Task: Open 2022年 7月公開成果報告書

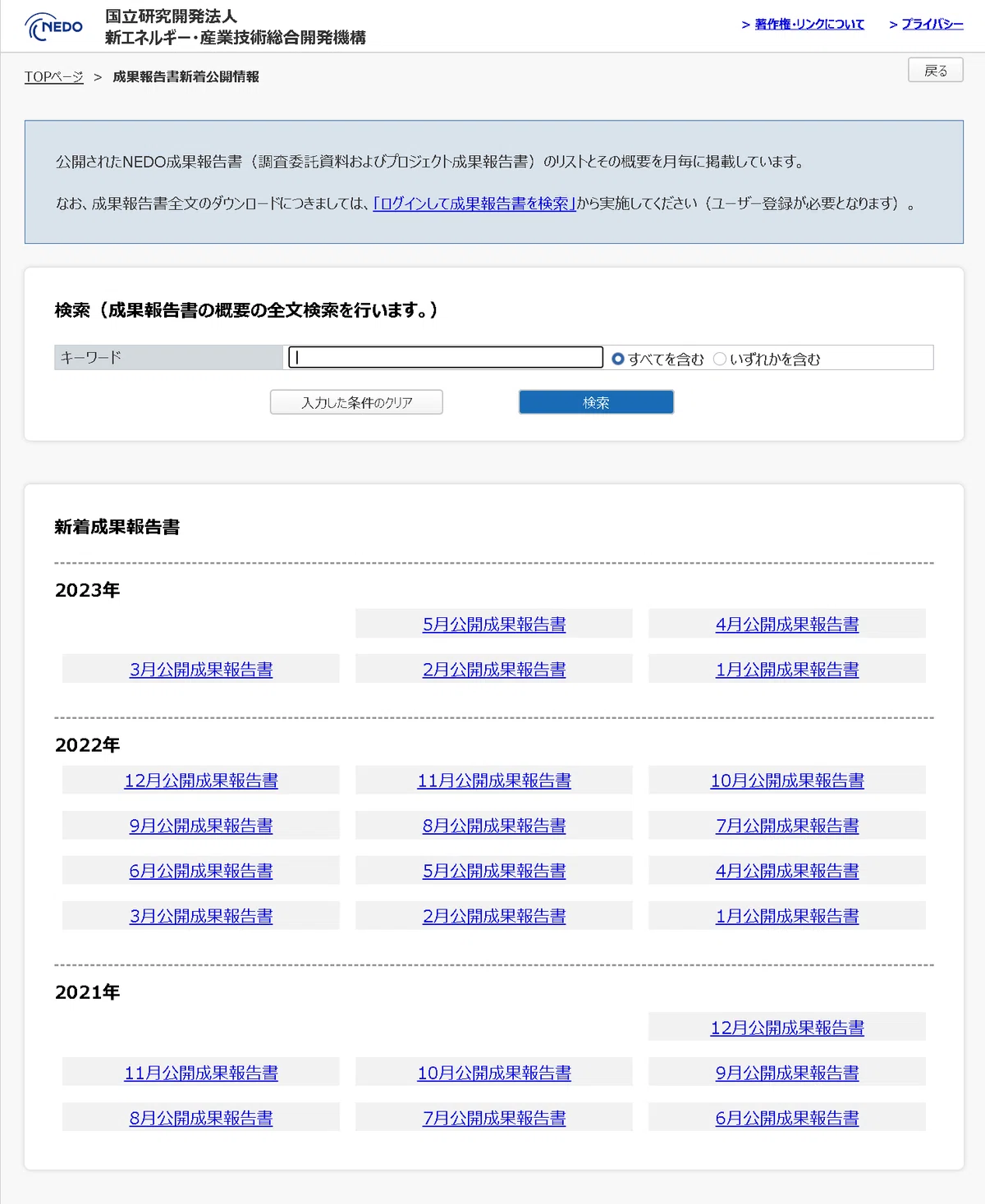Action: [787, 826]
